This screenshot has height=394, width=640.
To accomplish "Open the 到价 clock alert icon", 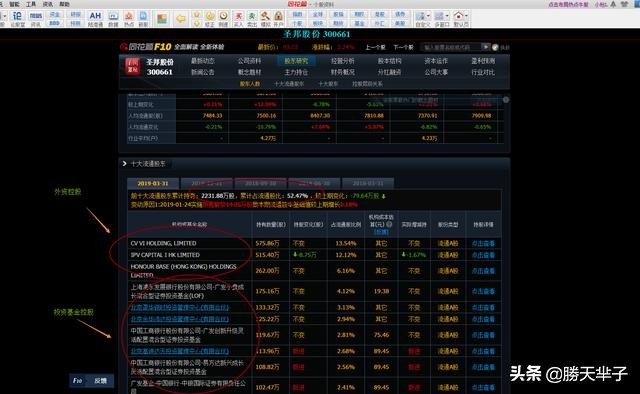I will 223,18.
